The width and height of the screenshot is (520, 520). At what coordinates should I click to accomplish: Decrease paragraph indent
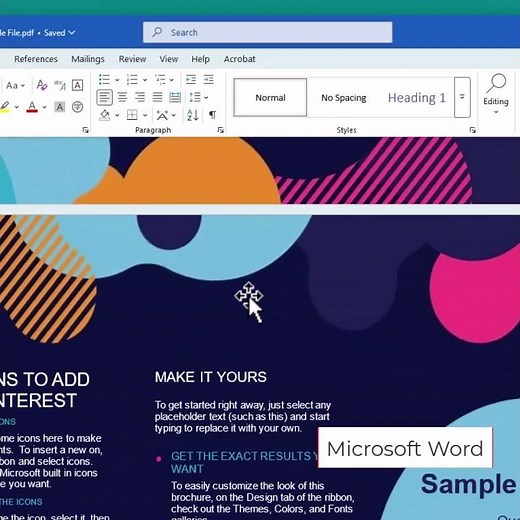pyautogui.click(x=191, y=80)
